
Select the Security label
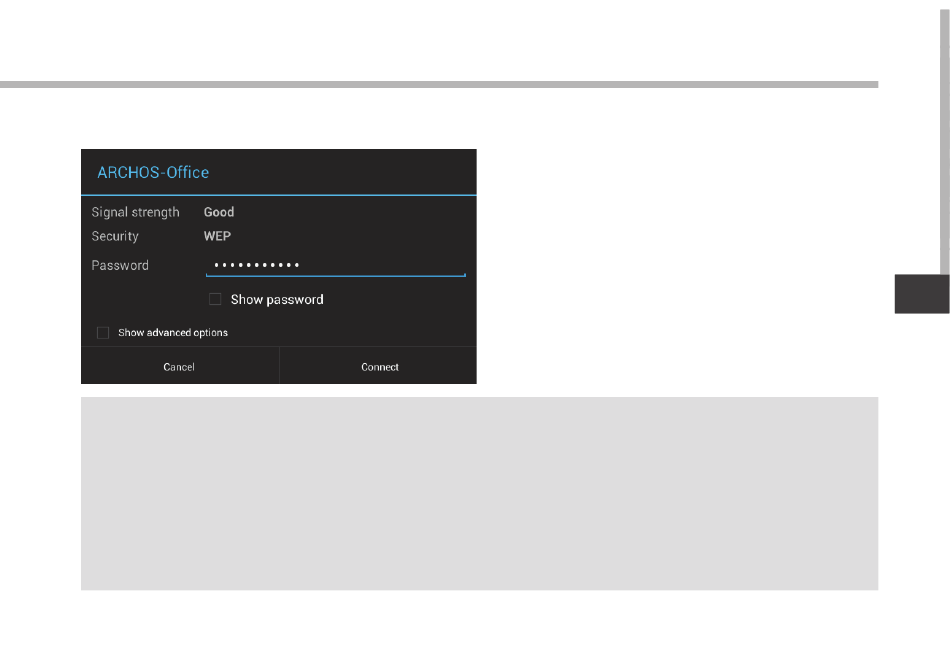[115, 236]
